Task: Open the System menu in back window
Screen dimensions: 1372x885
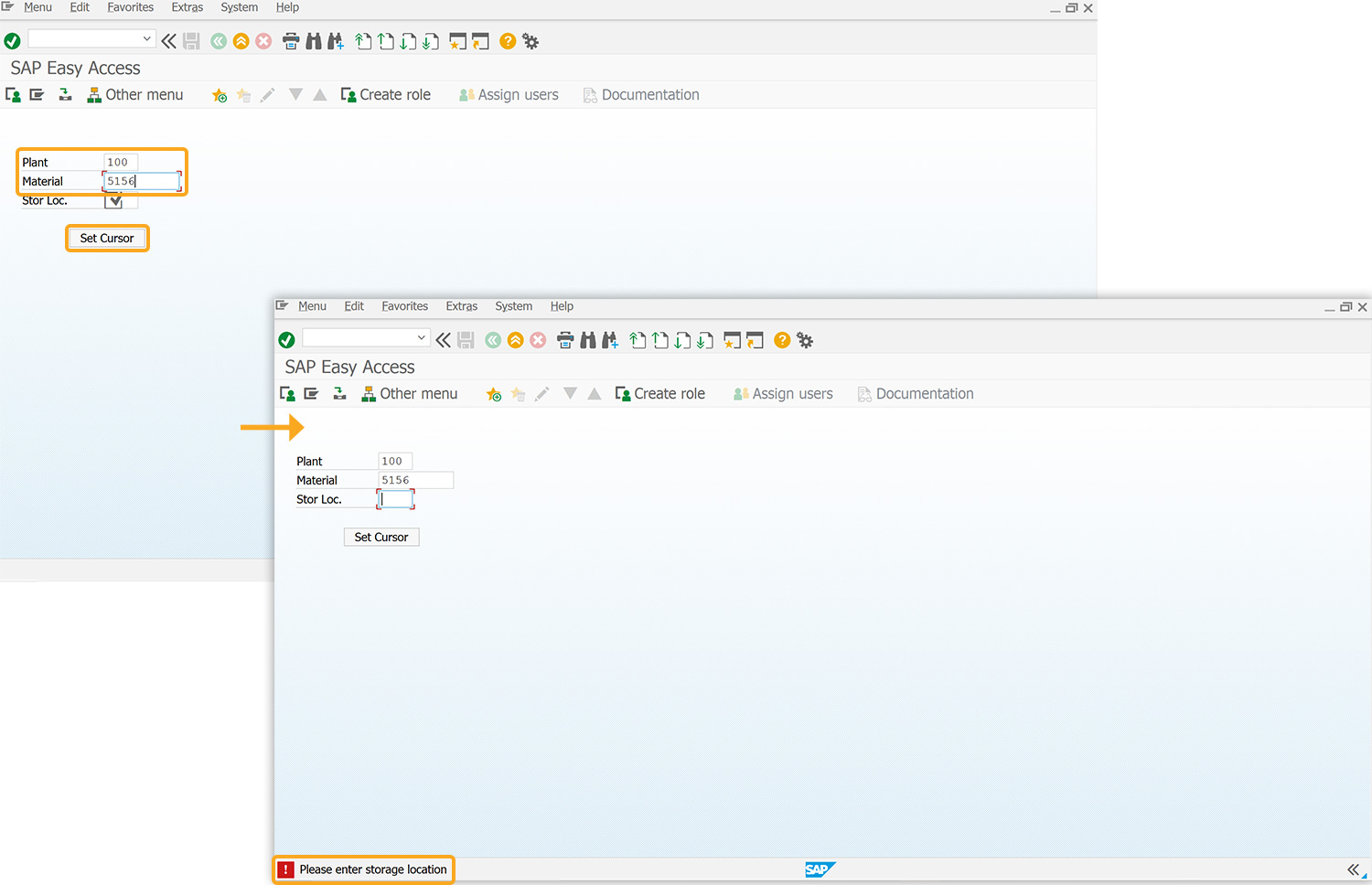Action: (x=240, y=7)
